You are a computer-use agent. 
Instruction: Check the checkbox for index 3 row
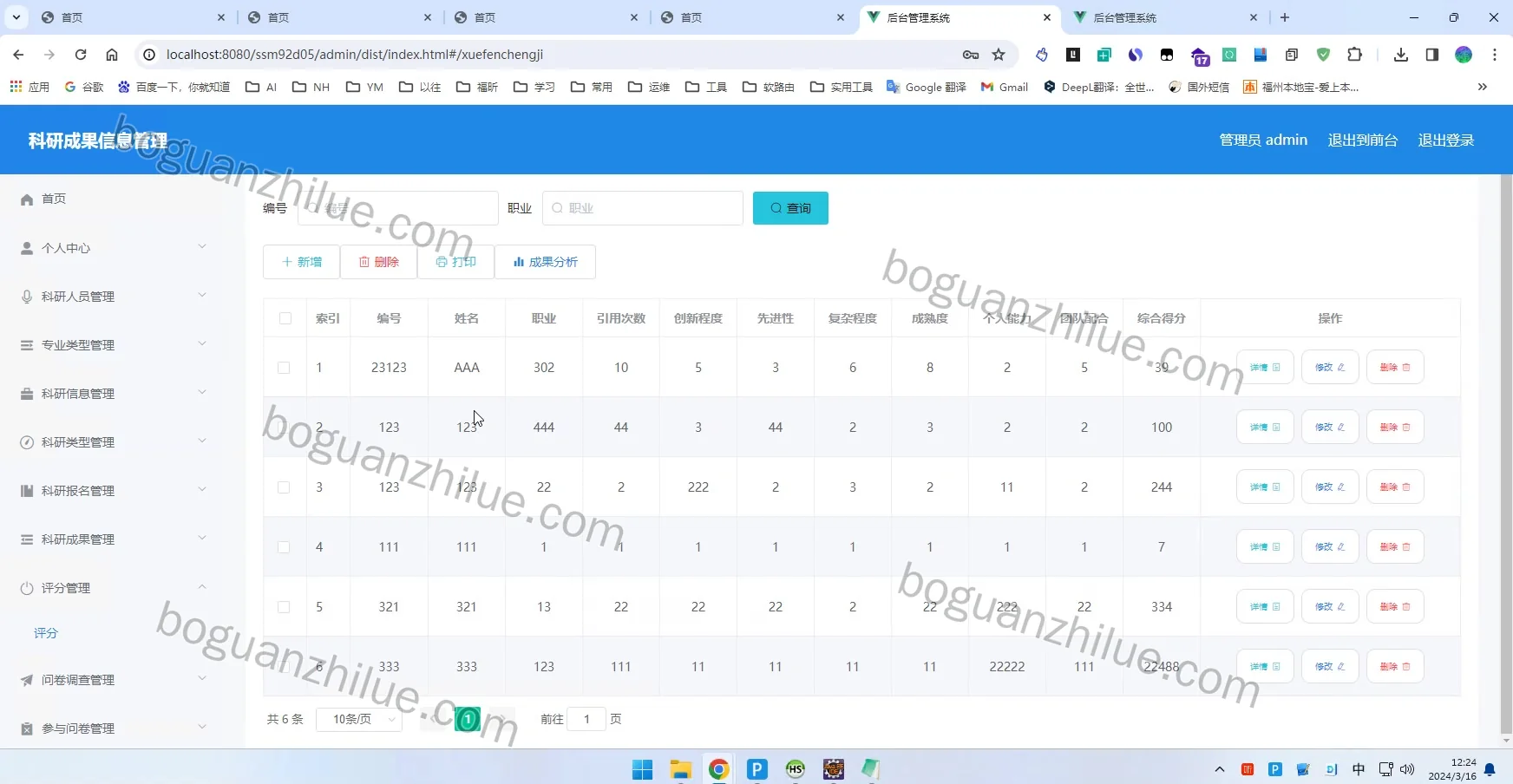coord(284,487)
